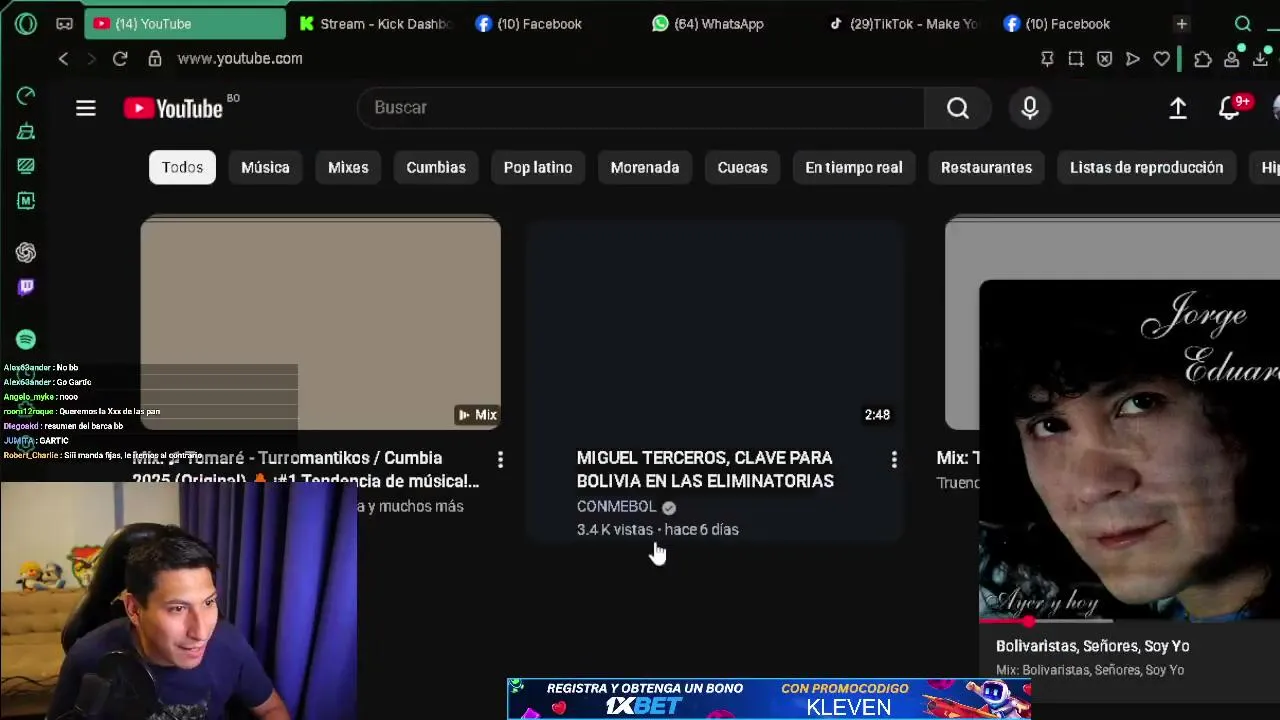
Task: Open ChatGPT from the sidebar
Action: [x=26, y=253]
